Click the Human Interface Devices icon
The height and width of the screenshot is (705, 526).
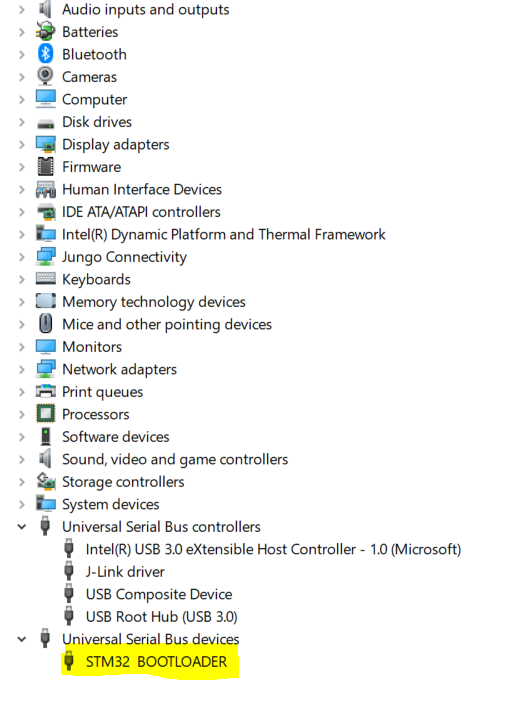tap(45, 189)
